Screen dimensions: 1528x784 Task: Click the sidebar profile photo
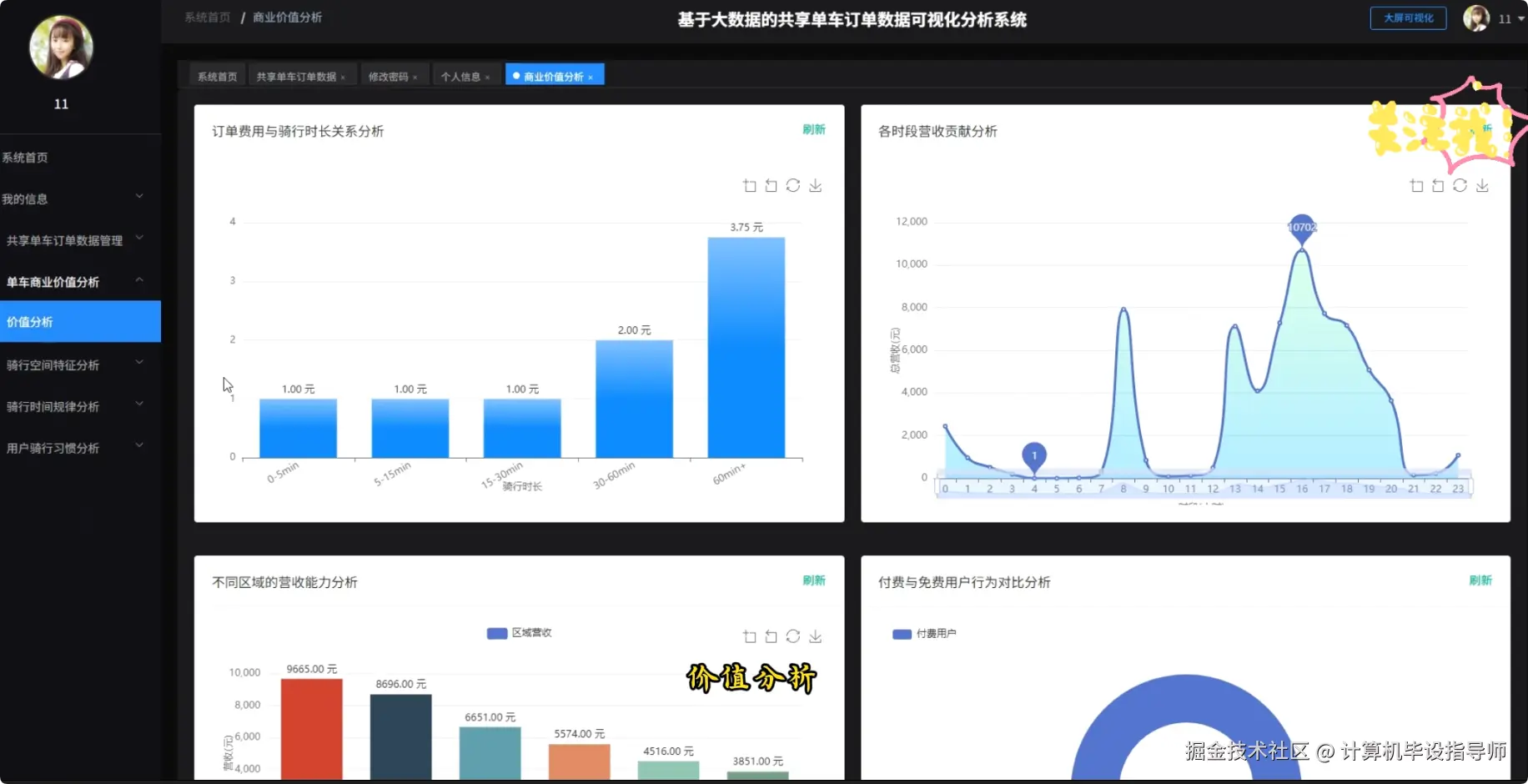(x=61, y=47)
